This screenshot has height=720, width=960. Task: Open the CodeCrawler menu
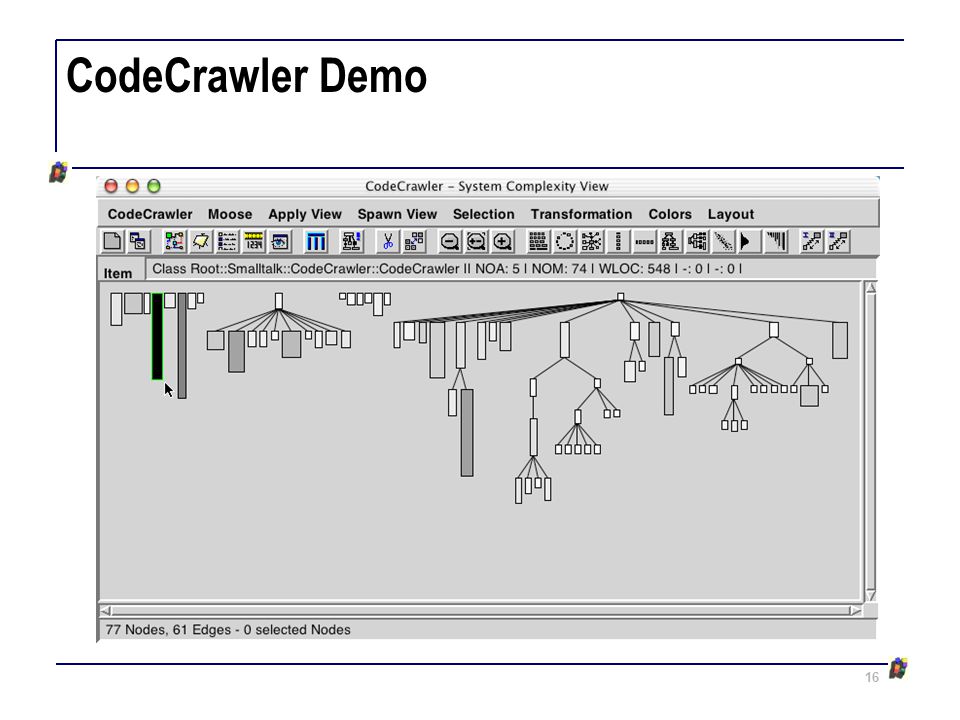click(150, 214)
